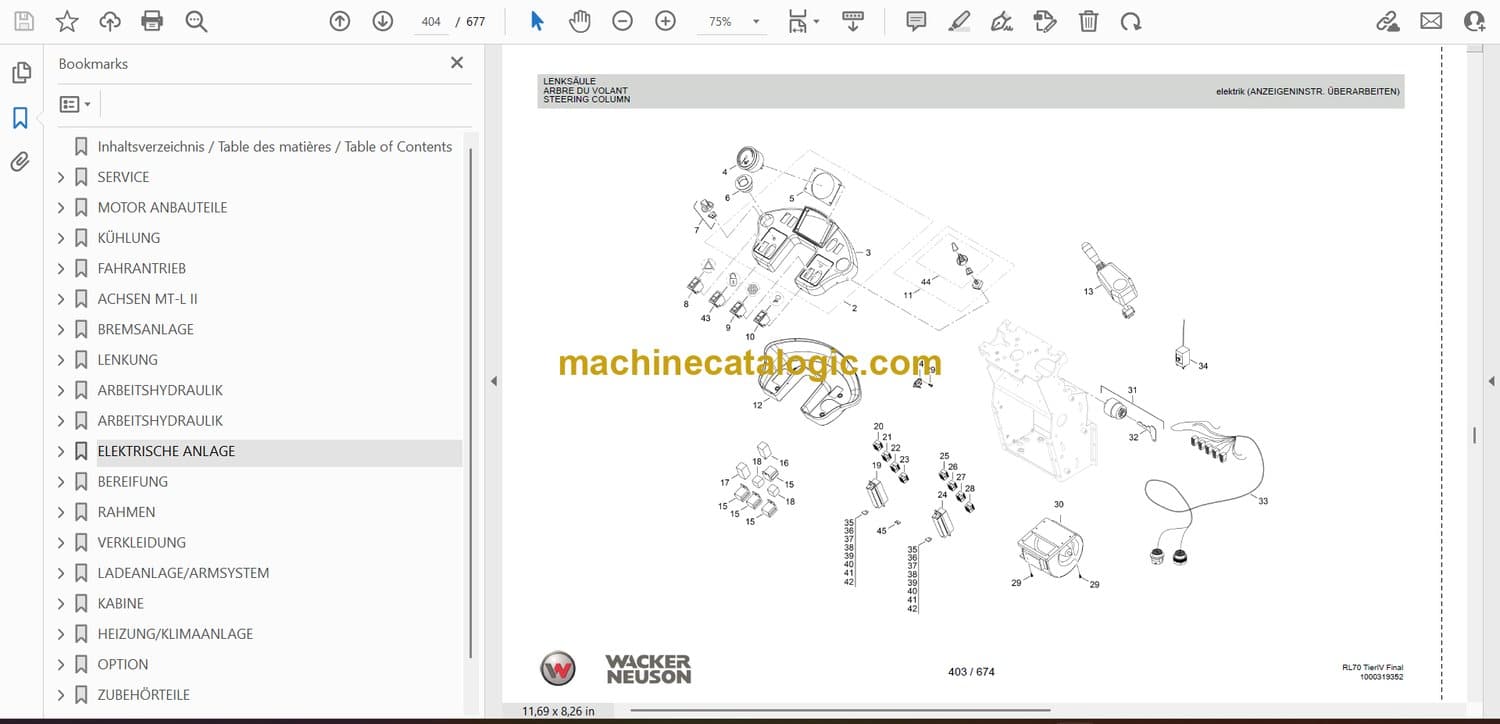Click the share link icon

pyautogui.click(x=1388, y=21)
